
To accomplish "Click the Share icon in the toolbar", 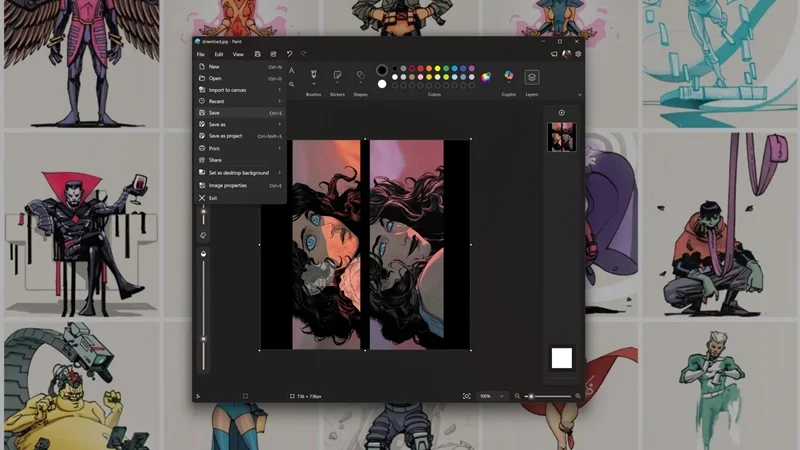I will [x=273, y=54].
